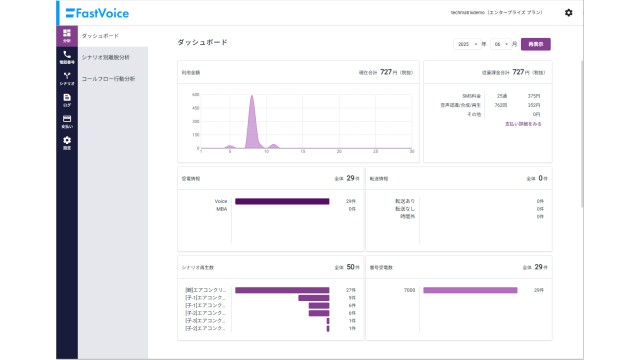The image size is (640, 360).
Task: Click the 27件 scenario count value
Action: point(351,290)
